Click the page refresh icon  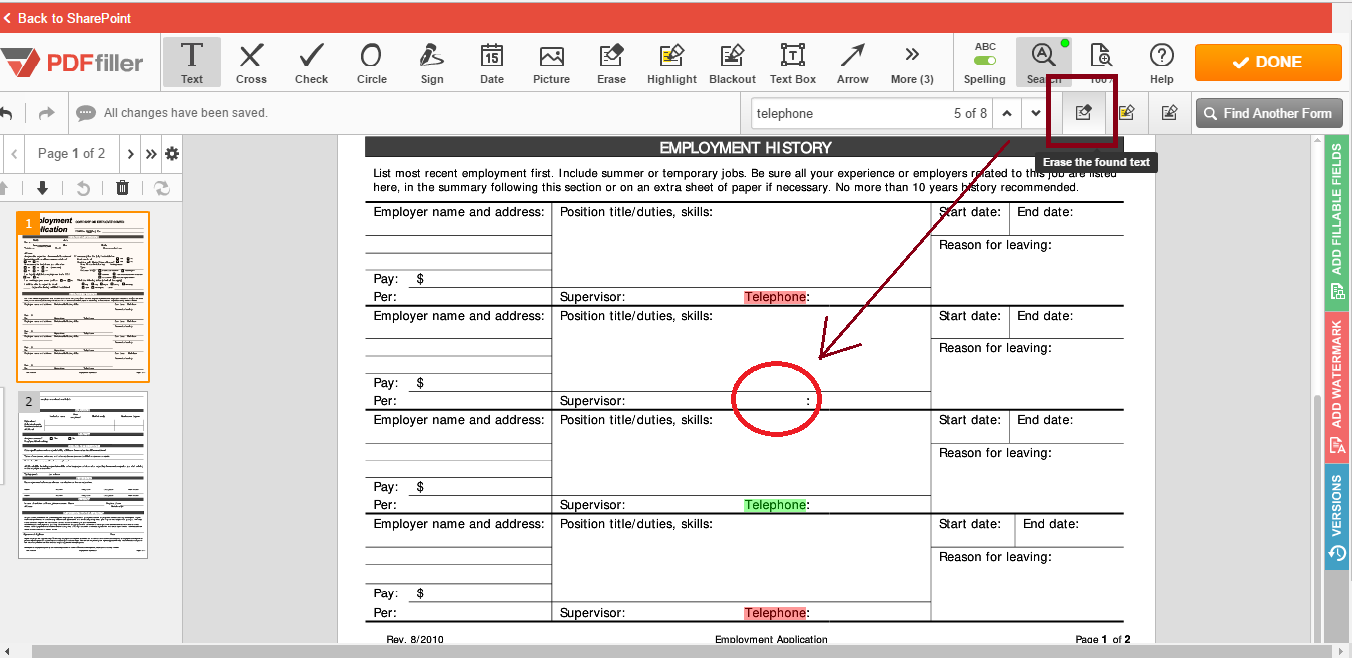[161, 188]
